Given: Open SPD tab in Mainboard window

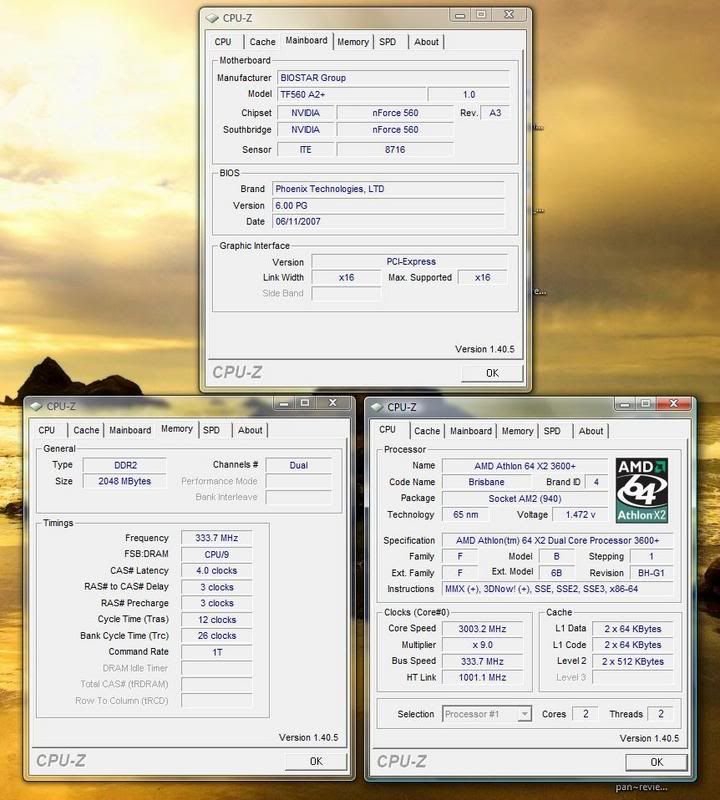Looking at the screenshot, I should [388, 42].
